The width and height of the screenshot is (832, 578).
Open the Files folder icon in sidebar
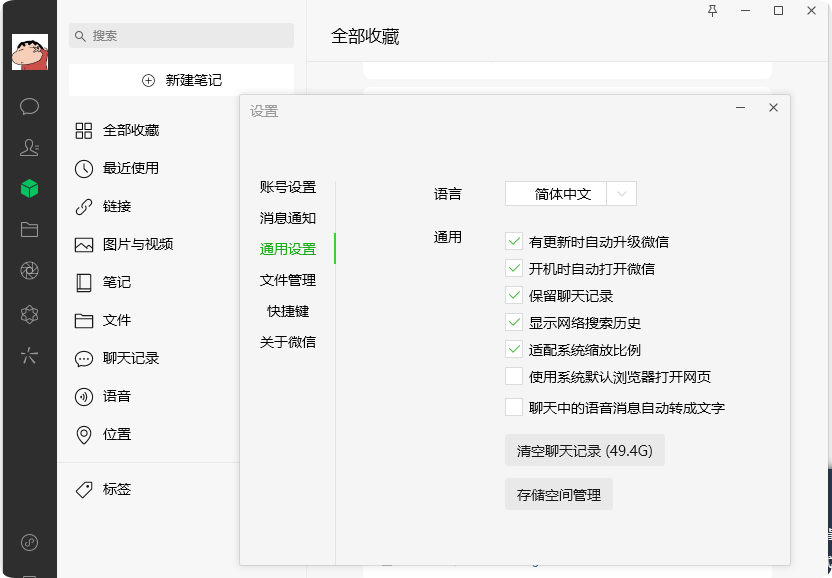pyautogui.click(x=29, y=229)
